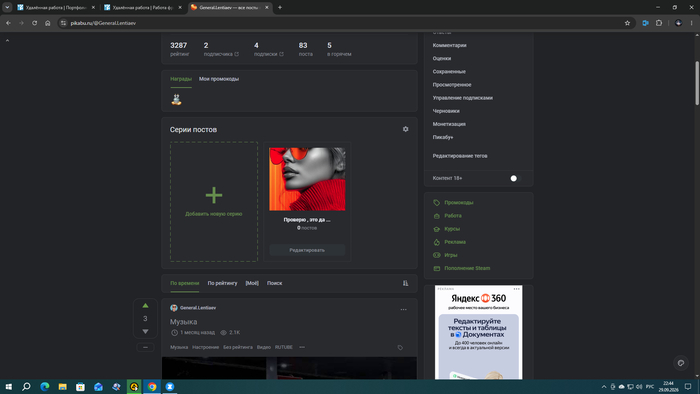Screen dimensions: 700x394
Task: Click the Пополнение Steam card icon
Action: tap(437, 269)
